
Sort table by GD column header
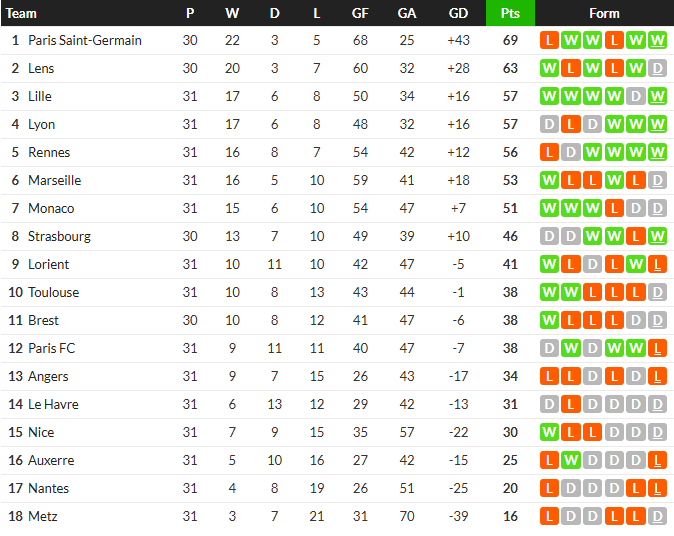(x=458, y=13)
